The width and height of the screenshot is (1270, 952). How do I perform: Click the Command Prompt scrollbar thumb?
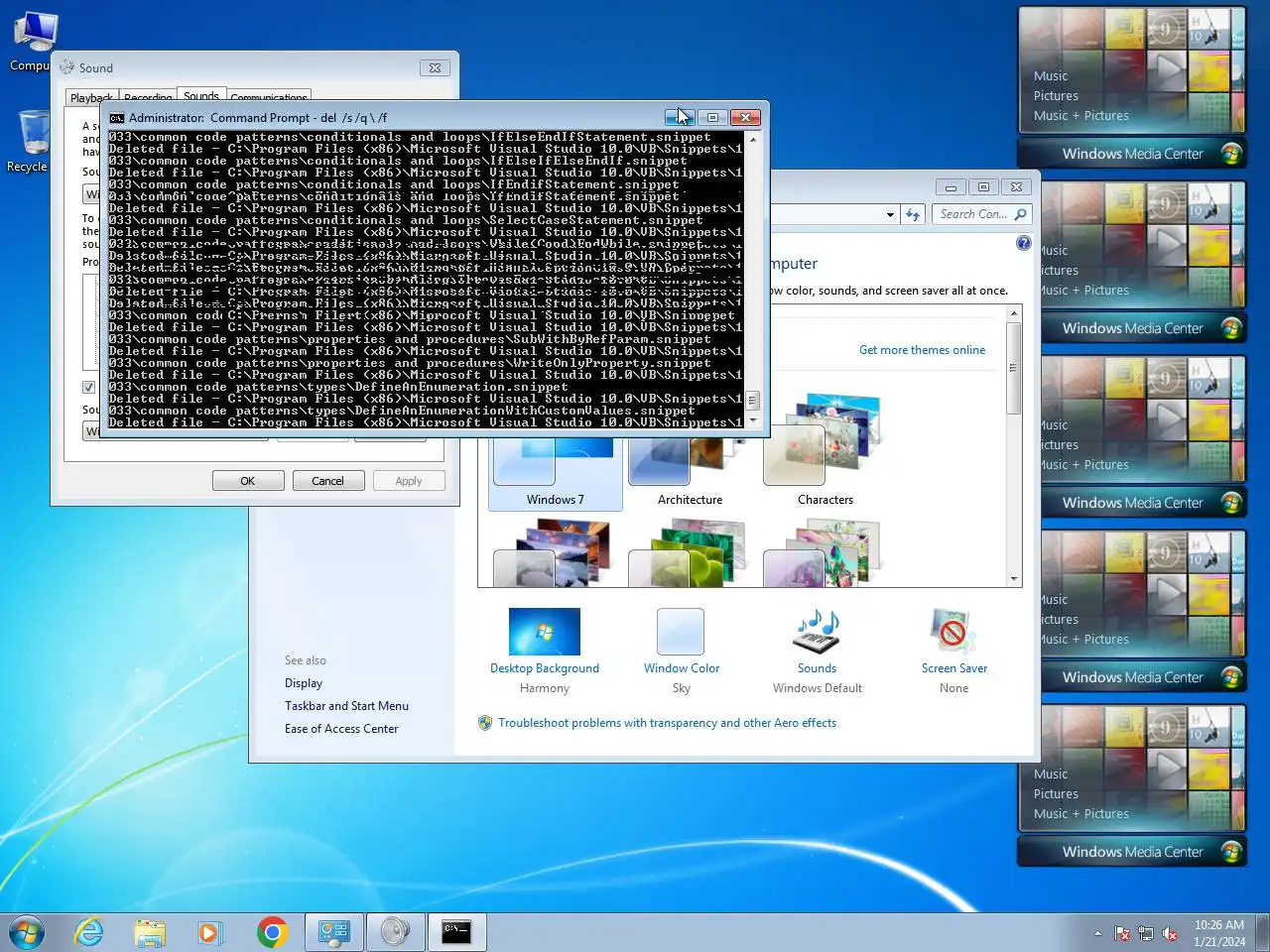click(753, 401)
